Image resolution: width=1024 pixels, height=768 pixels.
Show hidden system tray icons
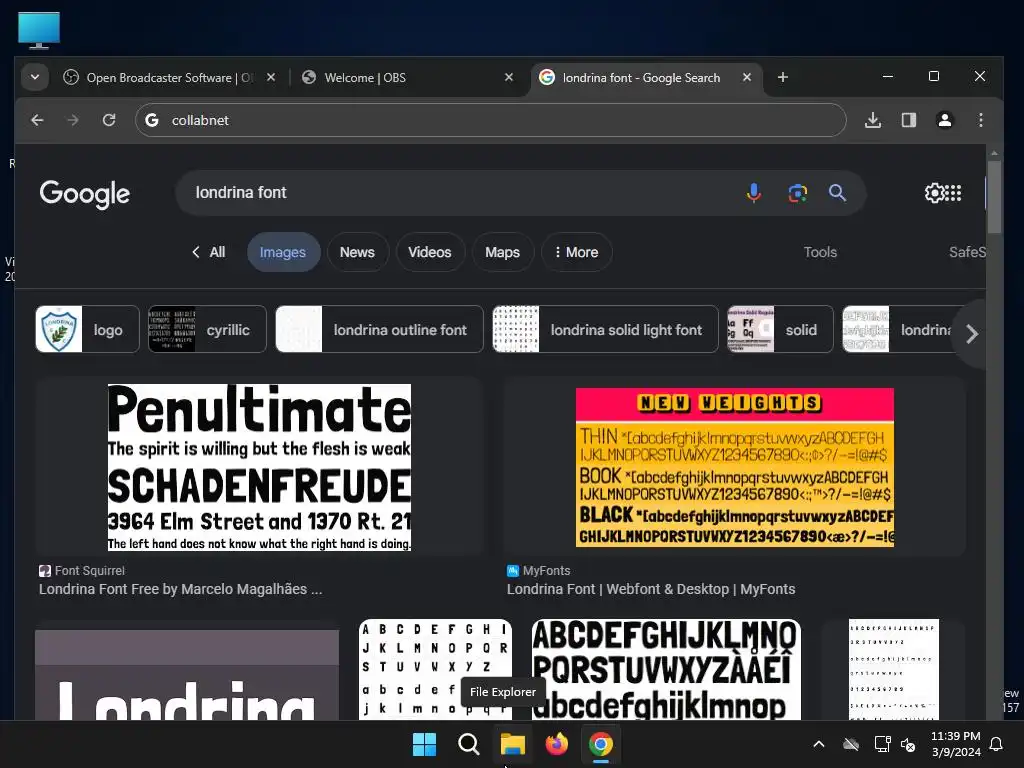[x=818, y=744]
